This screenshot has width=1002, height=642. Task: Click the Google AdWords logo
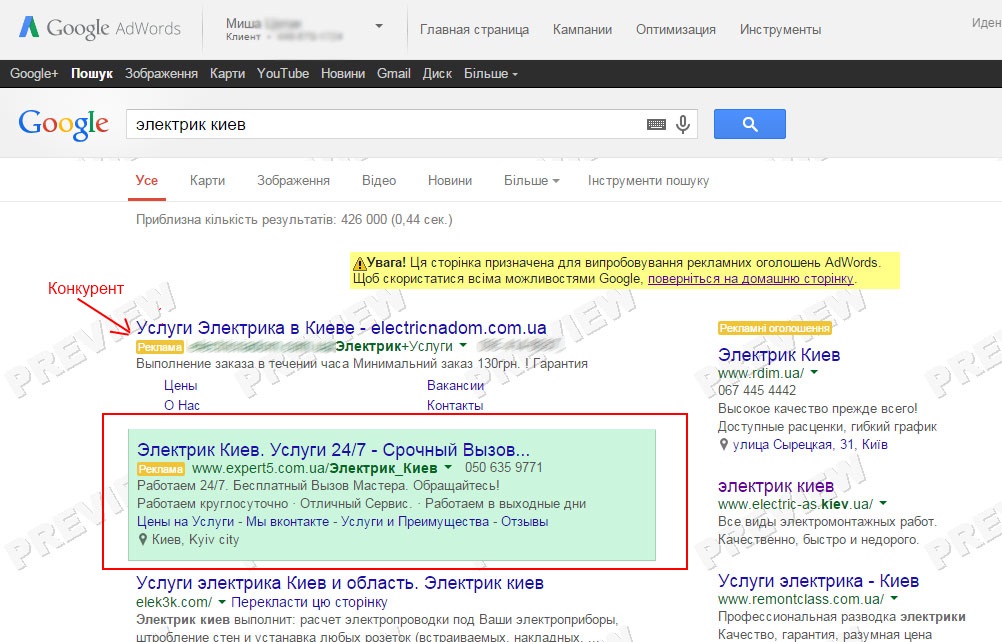(100, 28)
